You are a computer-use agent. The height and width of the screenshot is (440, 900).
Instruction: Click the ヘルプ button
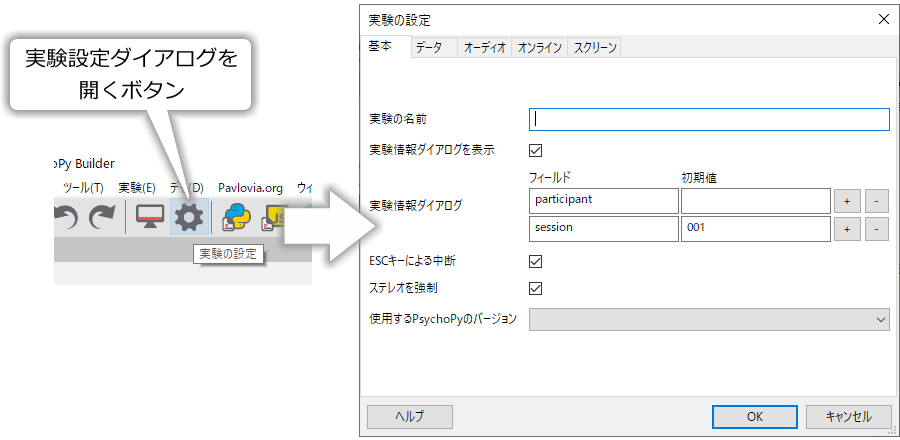pyautogui.click(x=410, y=417)
